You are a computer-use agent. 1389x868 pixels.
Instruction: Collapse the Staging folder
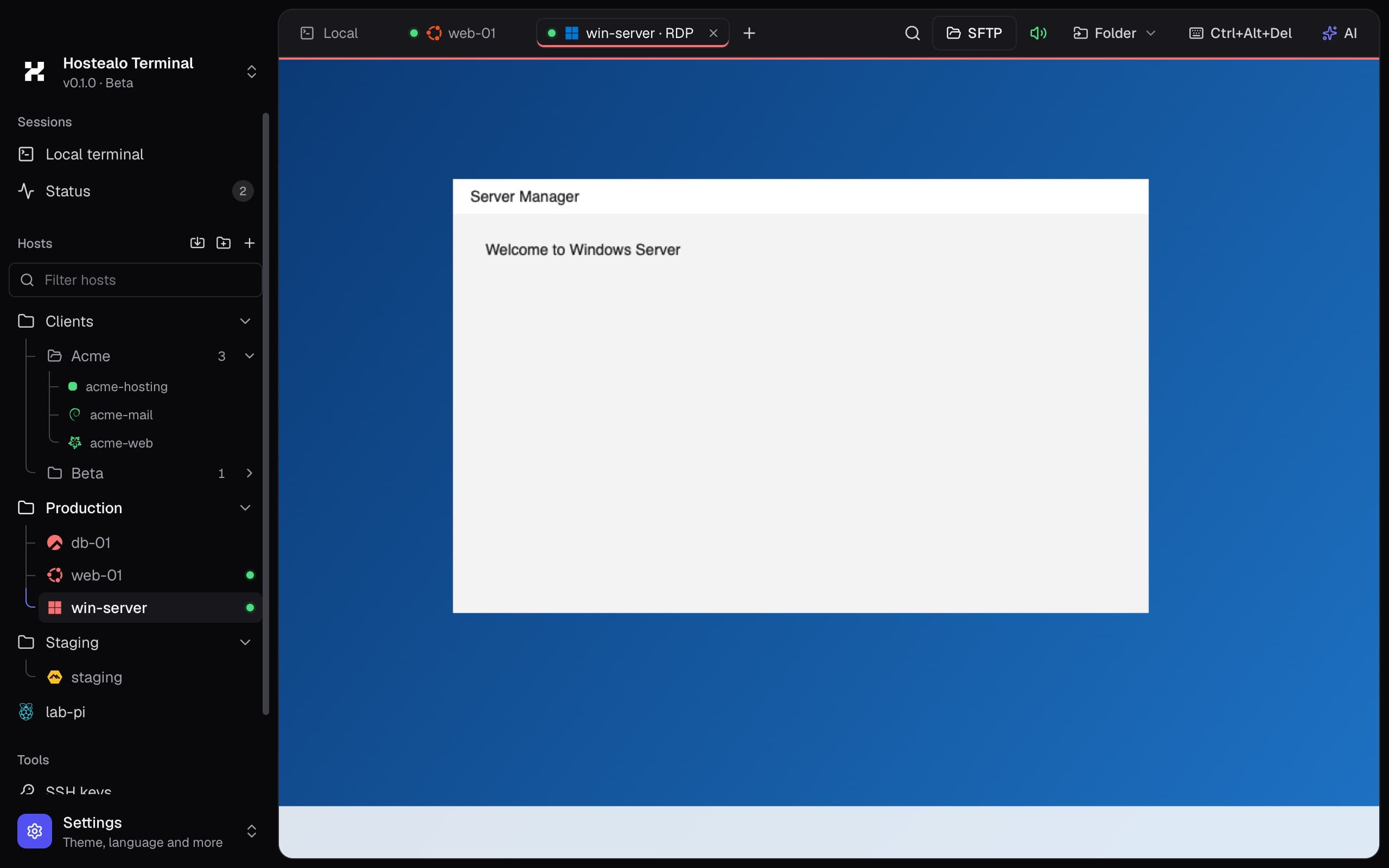(245, 642)
